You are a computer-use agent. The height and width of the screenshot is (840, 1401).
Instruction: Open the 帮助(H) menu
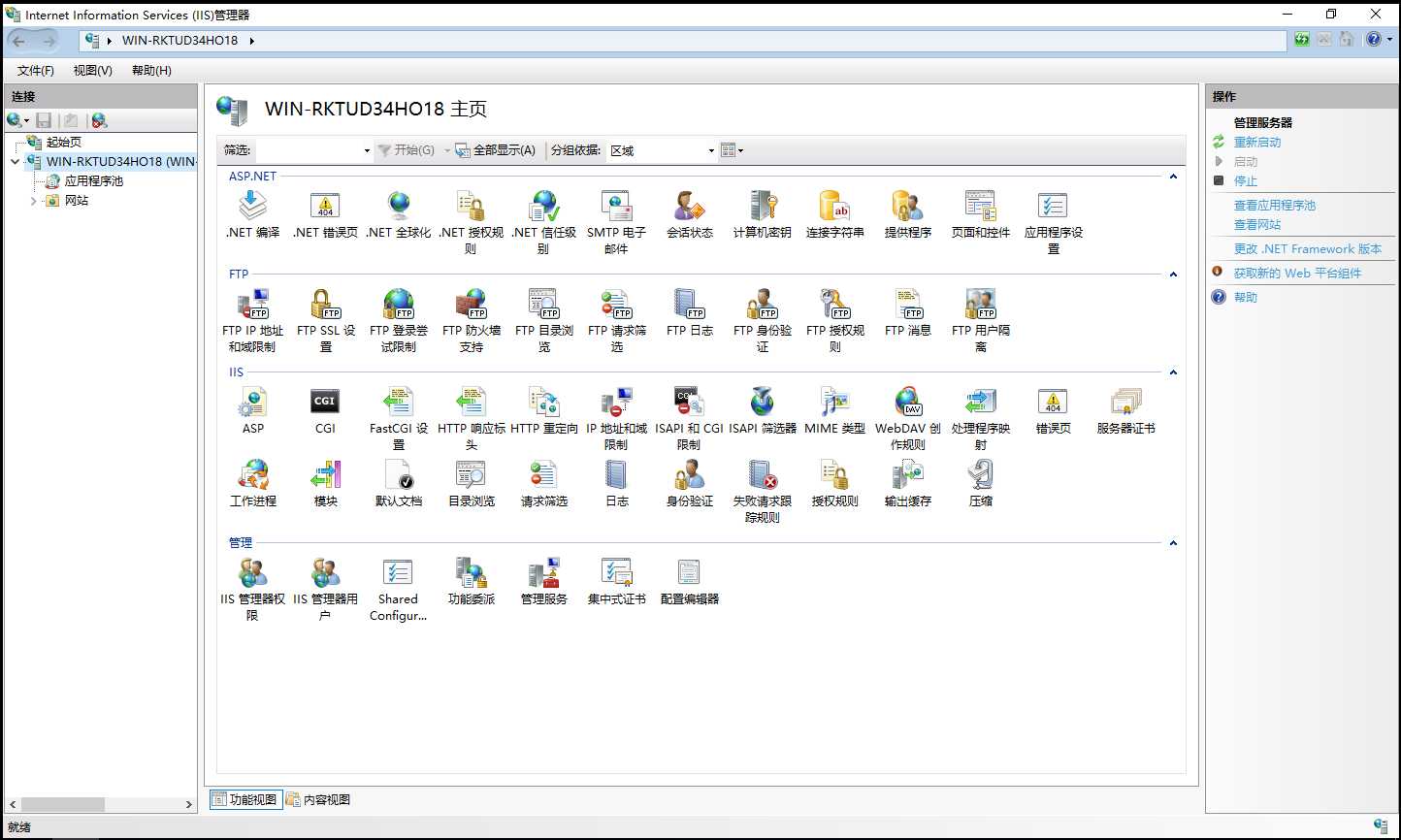(x=151, y=71)
